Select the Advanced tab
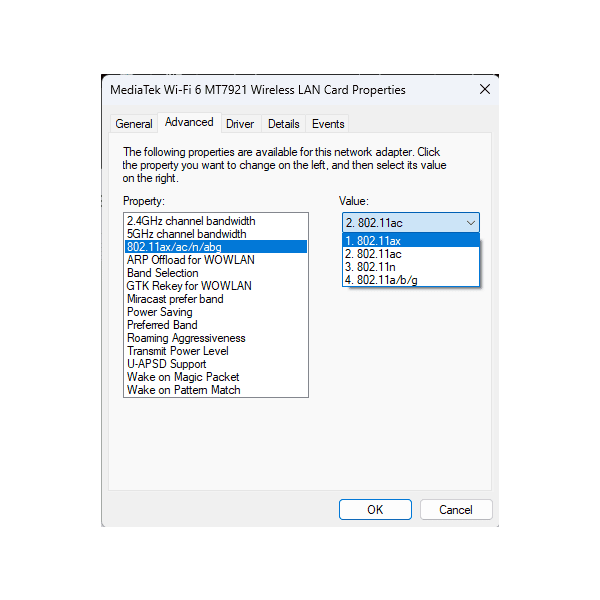The height and width of the screenshot is (600, 600). [x=189, y=122]
